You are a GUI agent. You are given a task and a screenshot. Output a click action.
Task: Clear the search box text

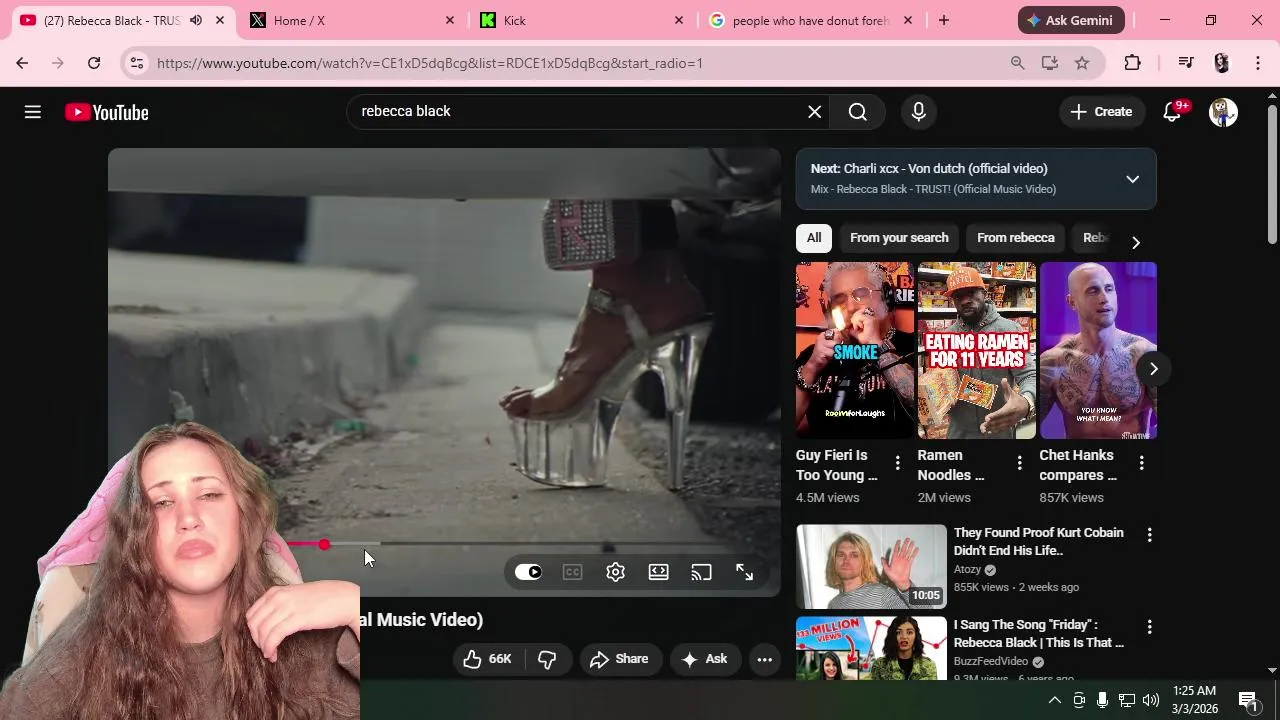[x=815, y=112]
